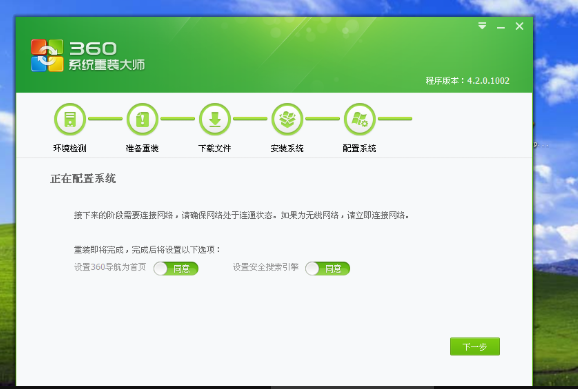Toggle 设置360导航为首页 switch
This screenshot has height=389, width=578.
[x=176, y=268]
